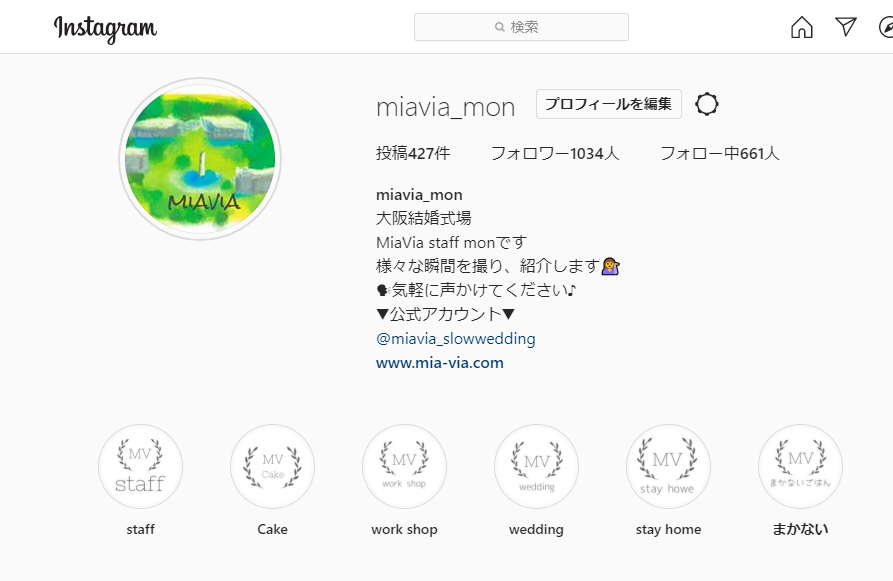The height and width of the screenshot is (581, 893).
Task: Click the 投稿427件 posts count
Action: (x=413, y=153)
